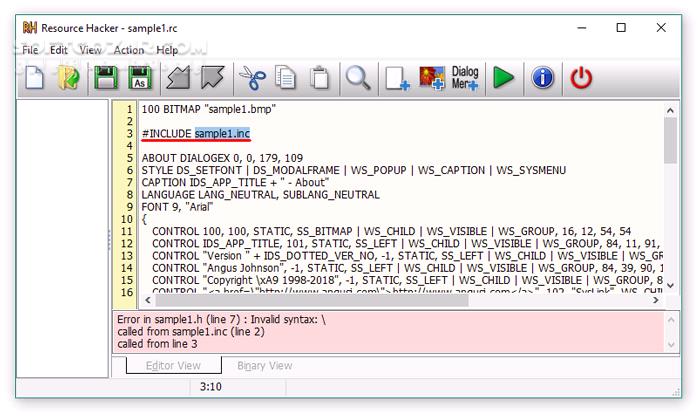Click error pane scroll down arrow
This screenshot has width=700, height=417.
(671, 345)
